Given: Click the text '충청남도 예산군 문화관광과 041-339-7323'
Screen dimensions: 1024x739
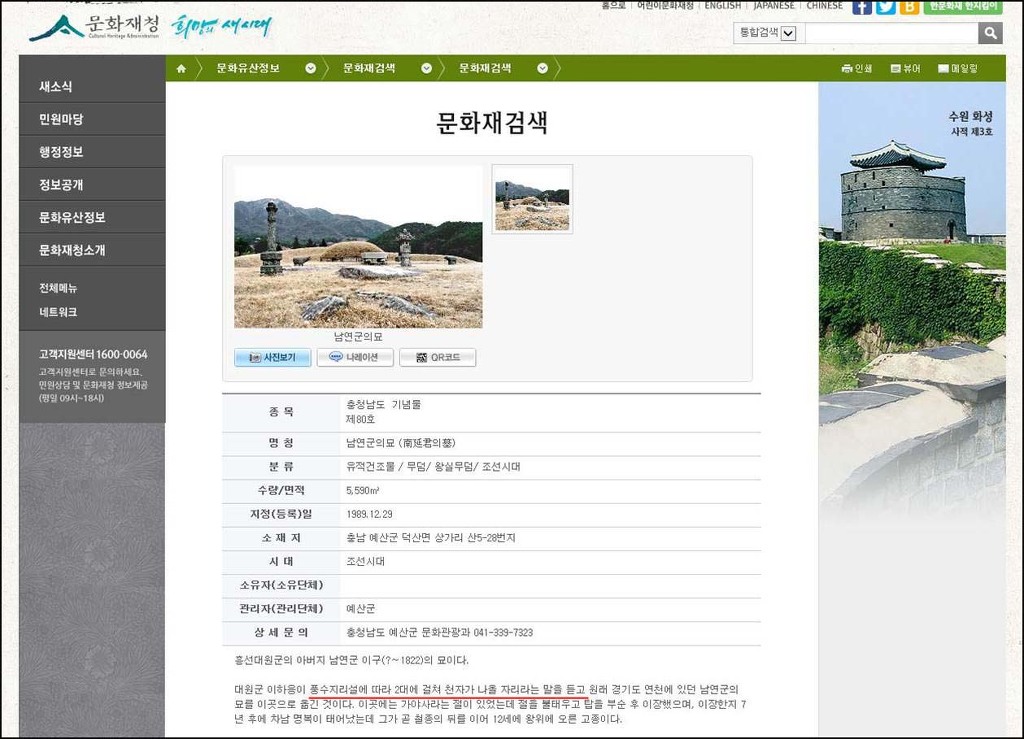Looking at the screenshot, I should pos(440,633).
